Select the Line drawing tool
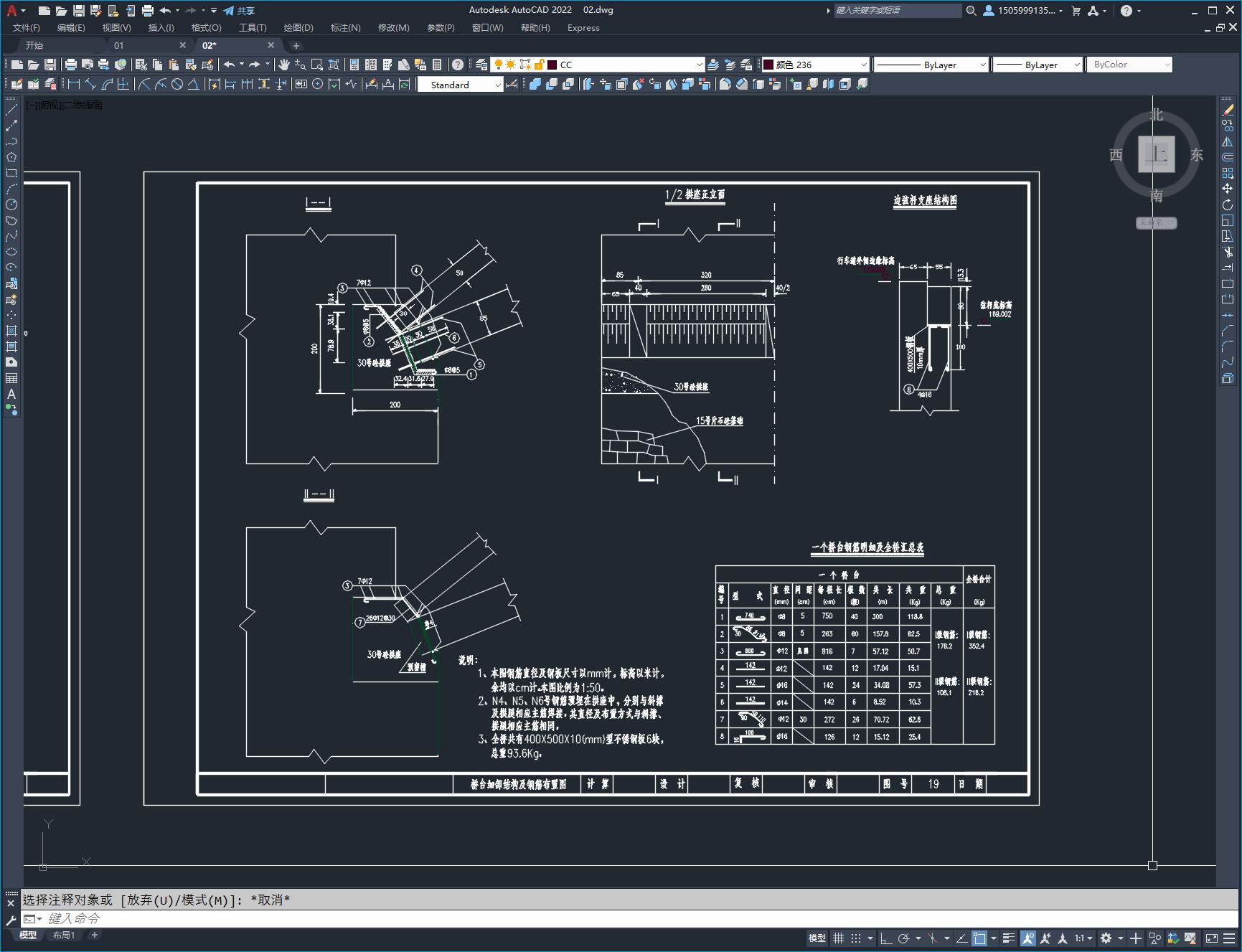This screenshot has width=1242, height=952. click(x=11, y=110)
